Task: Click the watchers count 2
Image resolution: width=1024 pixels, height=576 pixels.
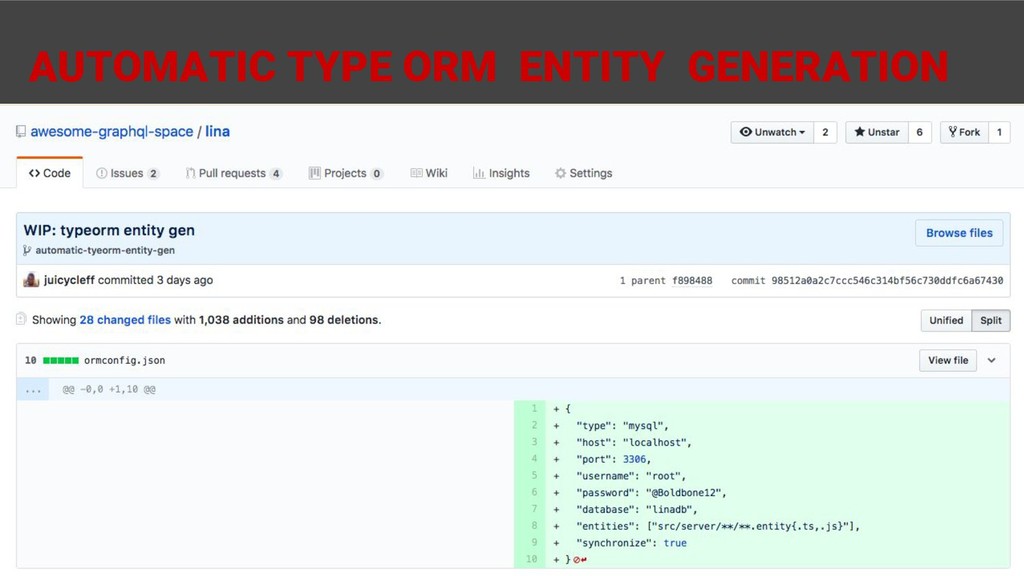Action: tap(825, 132)
